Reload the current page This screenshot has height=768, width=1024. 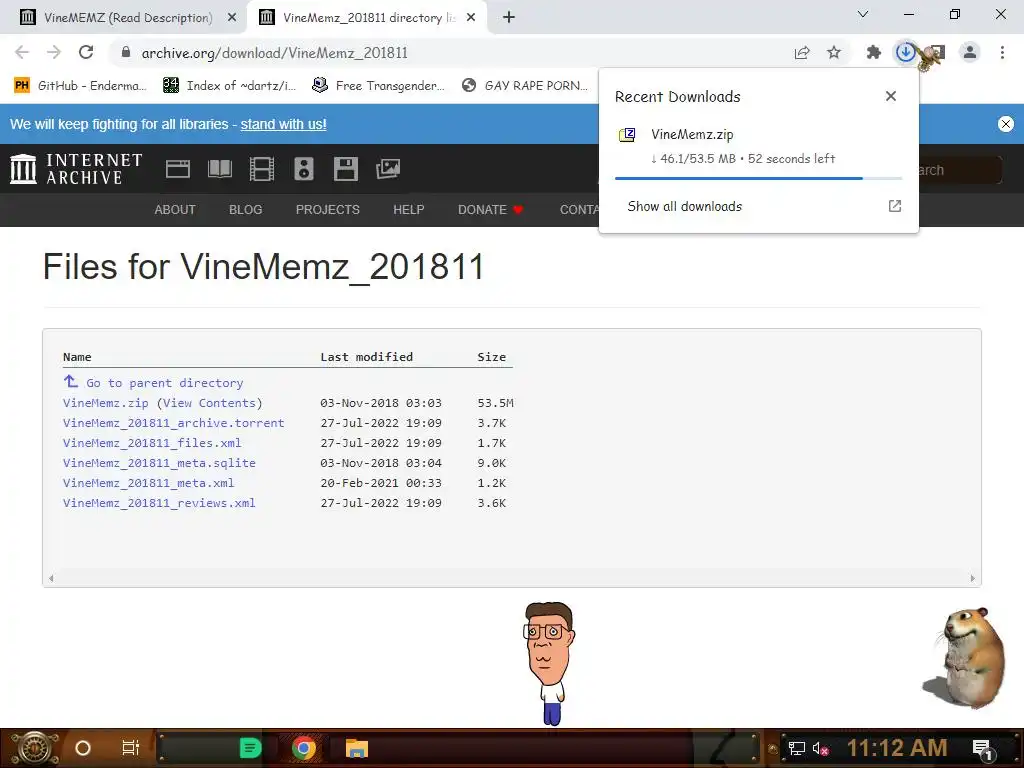tap(86, 52)
